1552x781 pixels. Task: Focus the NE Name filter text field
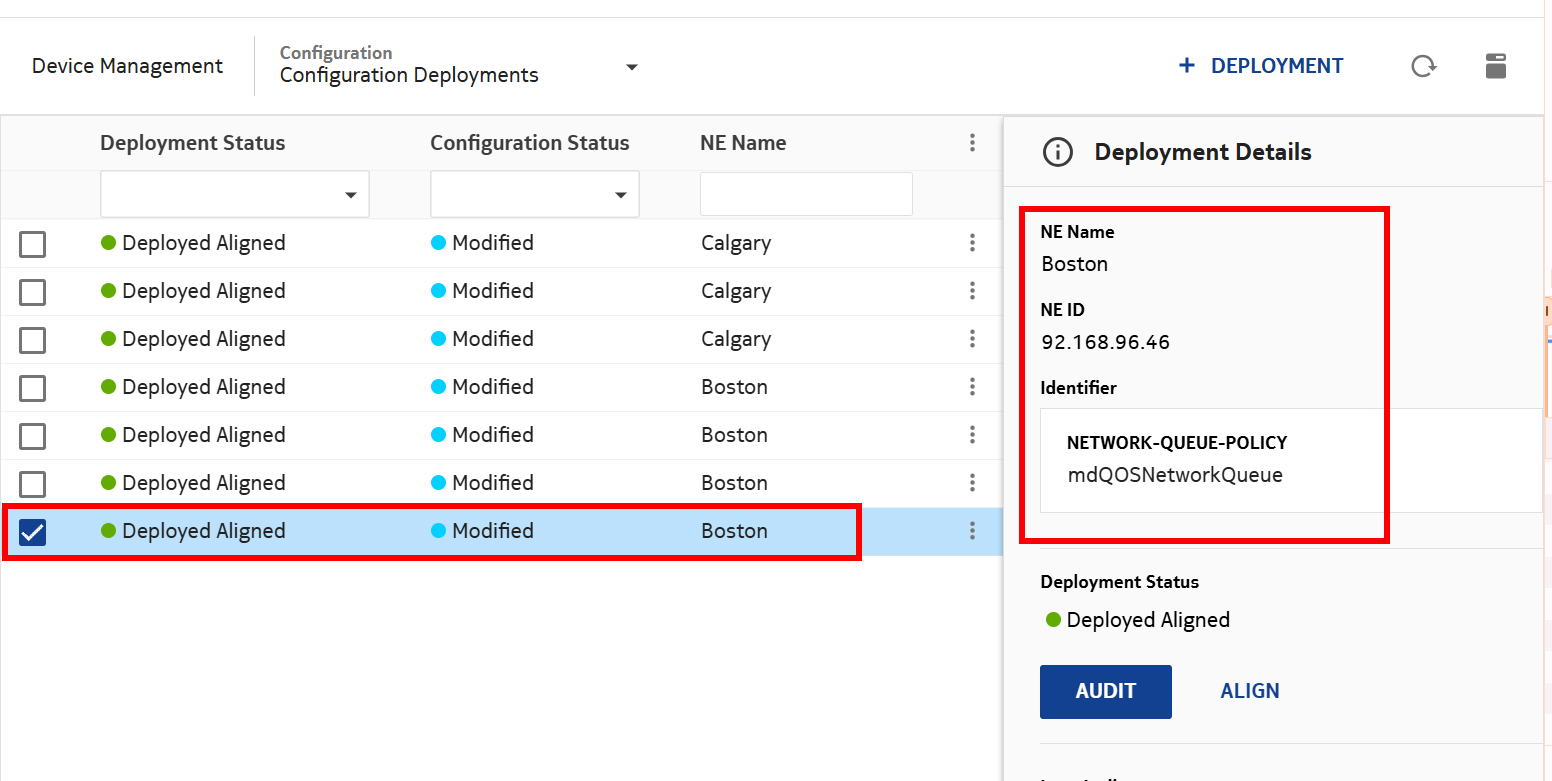tap(806, 194)
